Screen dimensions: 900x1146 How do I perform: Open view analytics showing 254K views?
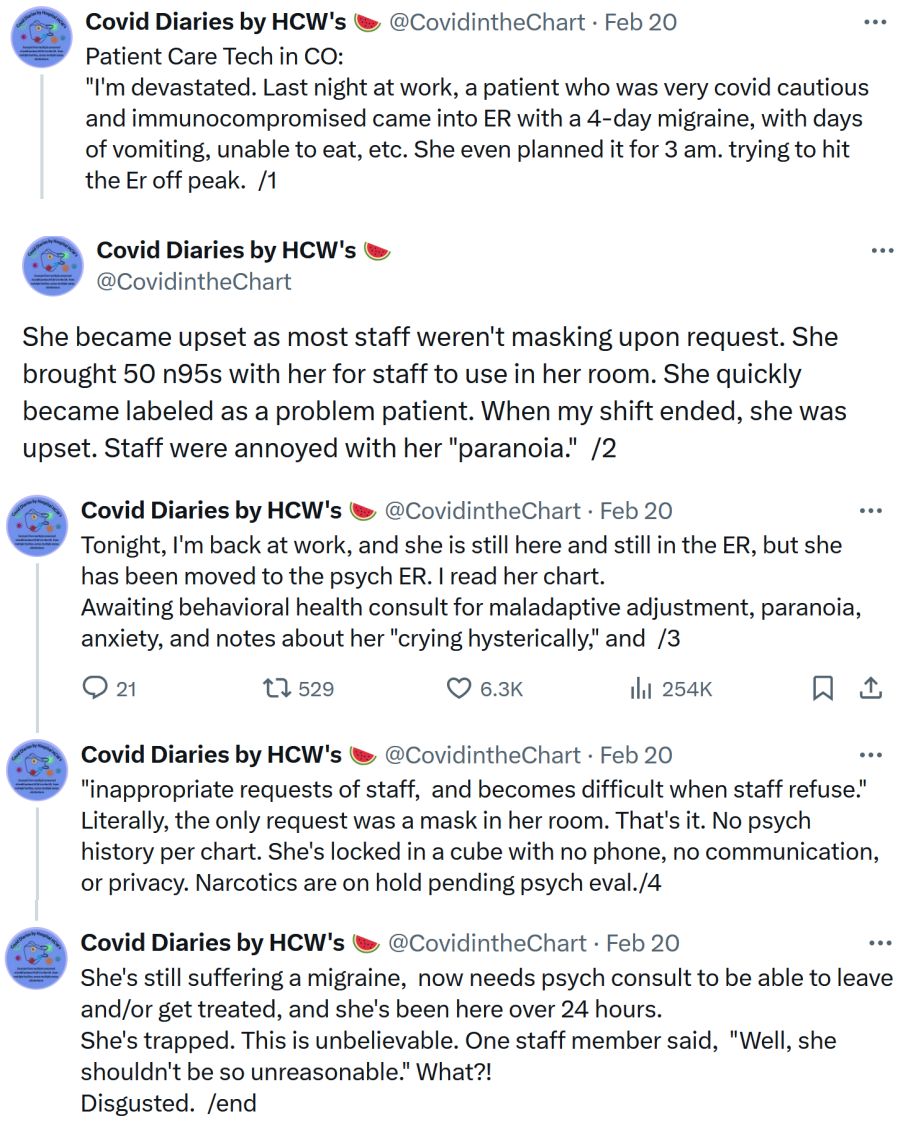(640, 688)
